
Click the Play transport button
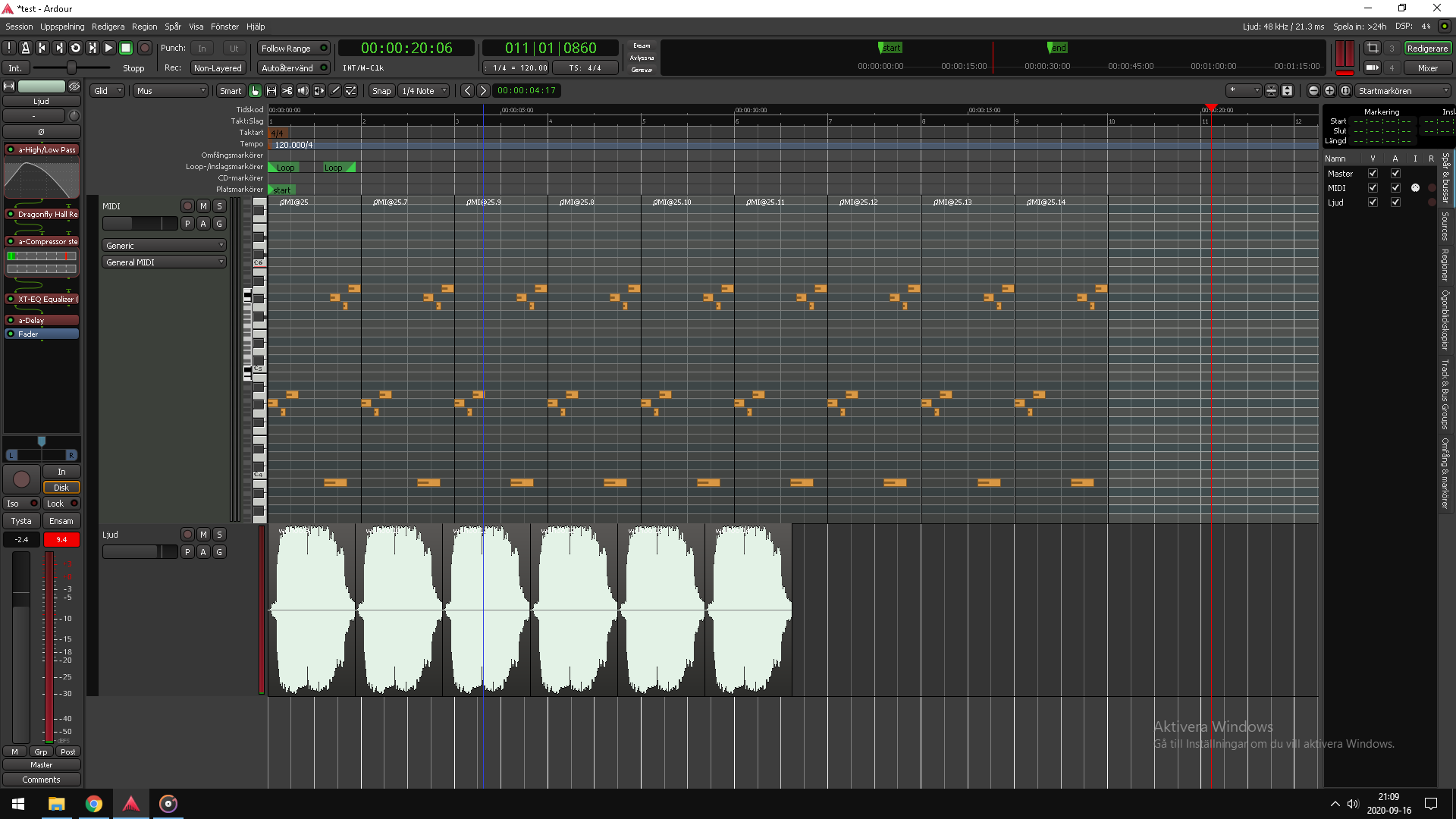pos(108,48)
